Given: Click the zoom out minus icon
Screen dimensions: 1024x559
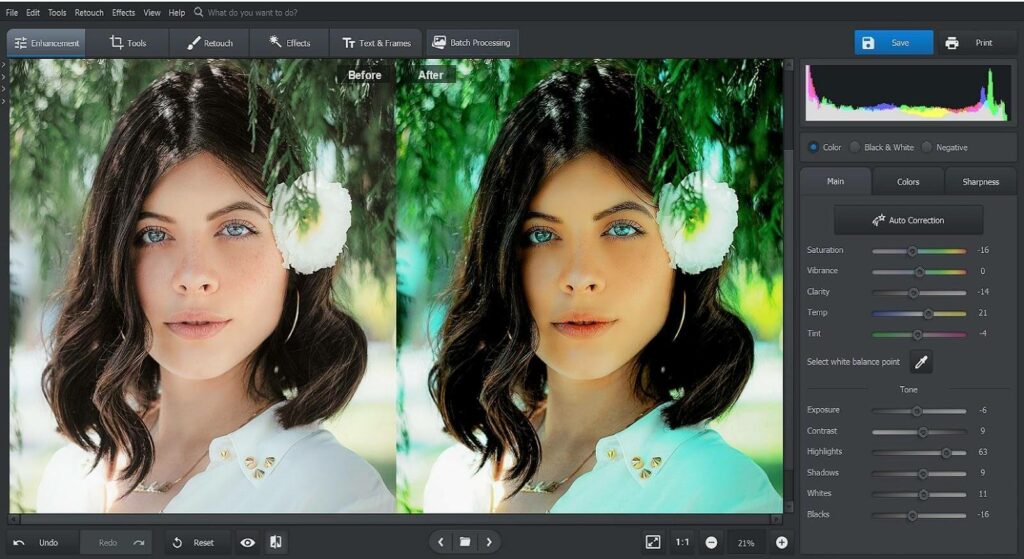Looking at the screenshot, I should click(x=711, y=543).
